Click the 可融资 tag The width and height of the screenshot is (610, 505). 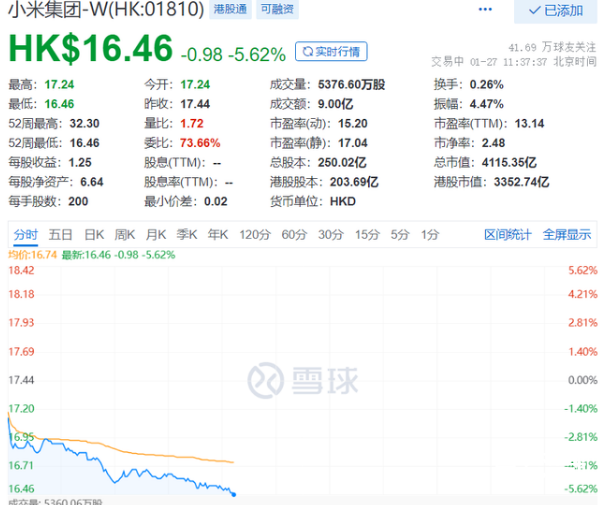277,9
